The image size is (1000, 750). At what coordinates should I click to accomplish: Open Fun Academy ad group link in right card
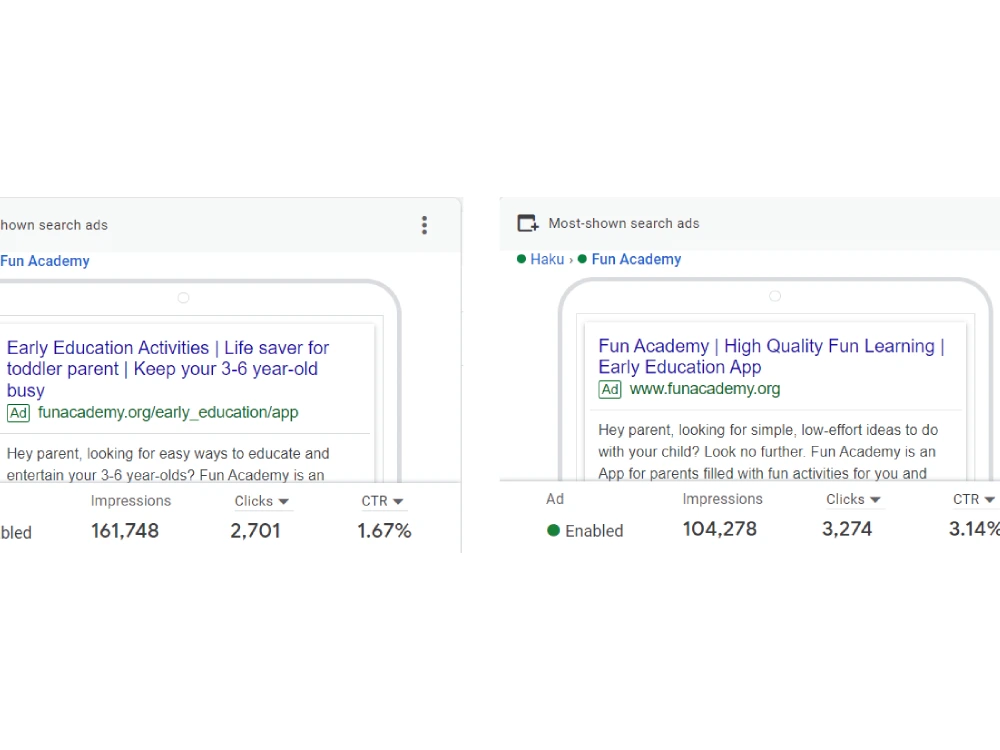[636, 259]
